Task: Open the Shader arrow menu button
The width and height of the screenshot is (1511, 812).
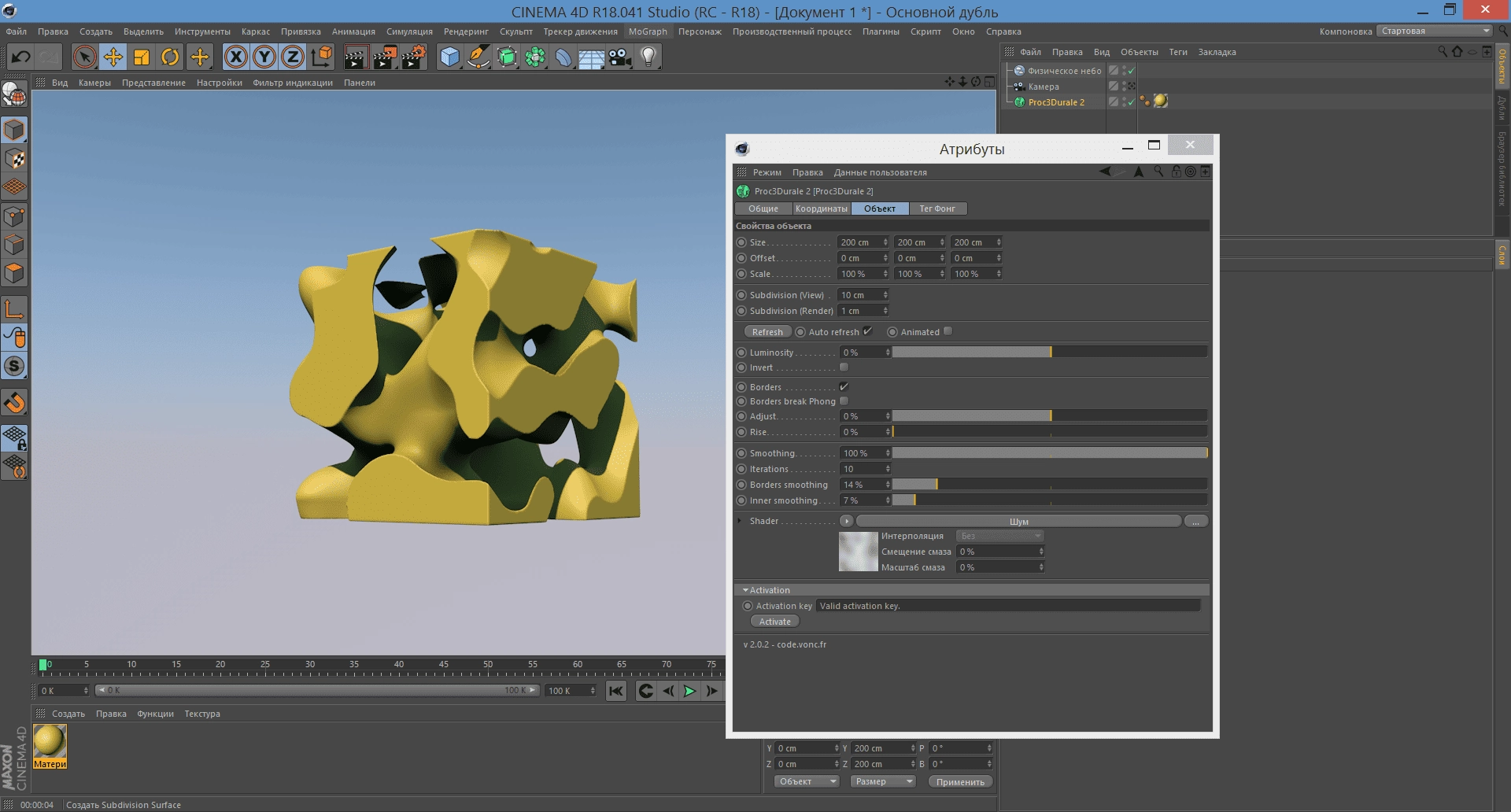Action: [846, 521]
